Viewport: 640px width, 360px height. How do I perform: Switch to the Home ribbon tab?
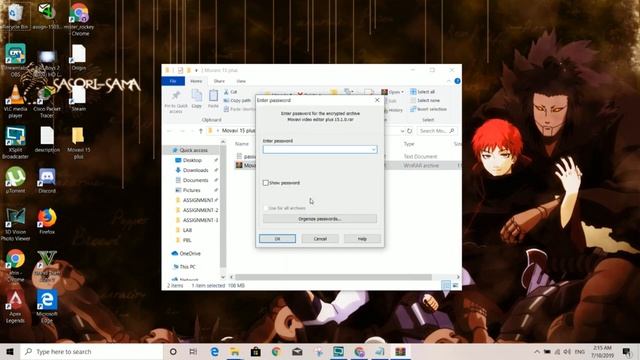tap(196, 81)
